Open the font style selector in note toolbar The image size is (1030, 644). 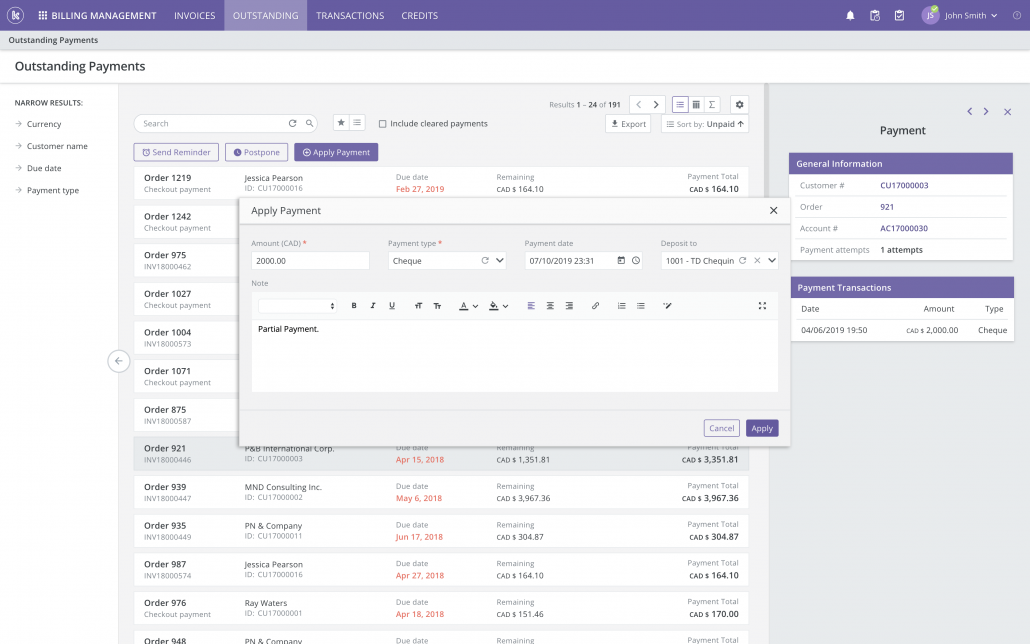[x=297, y=306]
